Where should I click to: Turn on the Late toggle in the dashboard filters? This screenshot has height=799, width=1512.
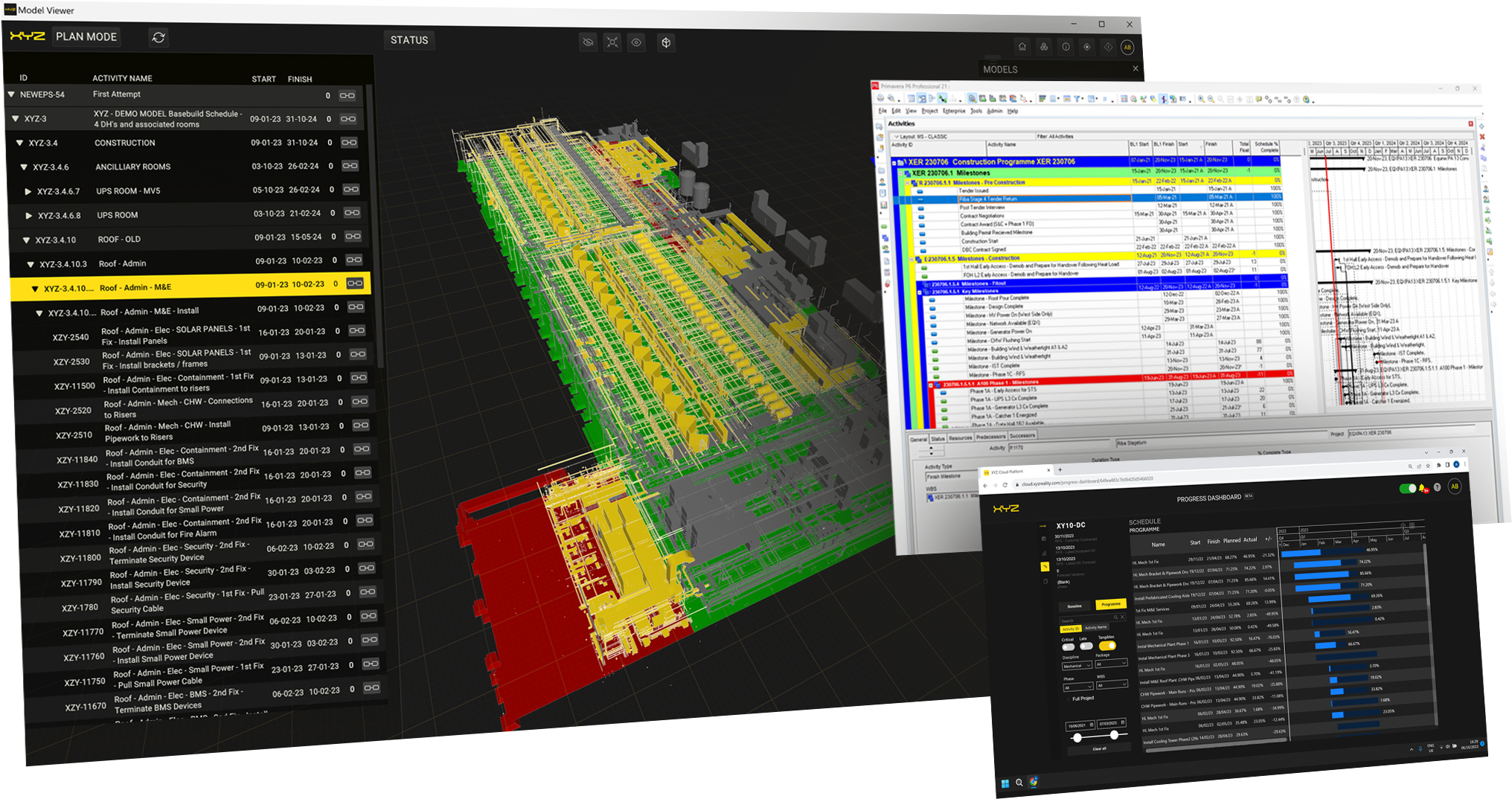[x=1086, y=646]
